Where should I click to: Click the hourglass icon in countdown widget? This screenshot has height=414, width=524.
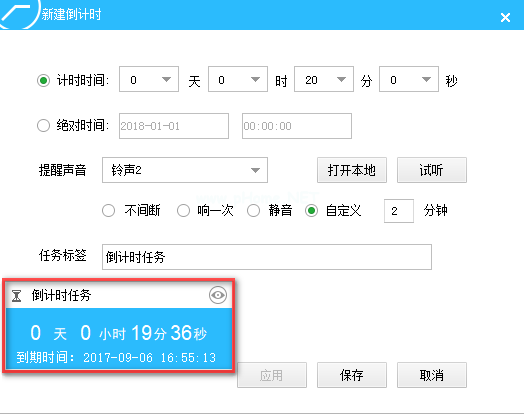click(x=16, y=296)
